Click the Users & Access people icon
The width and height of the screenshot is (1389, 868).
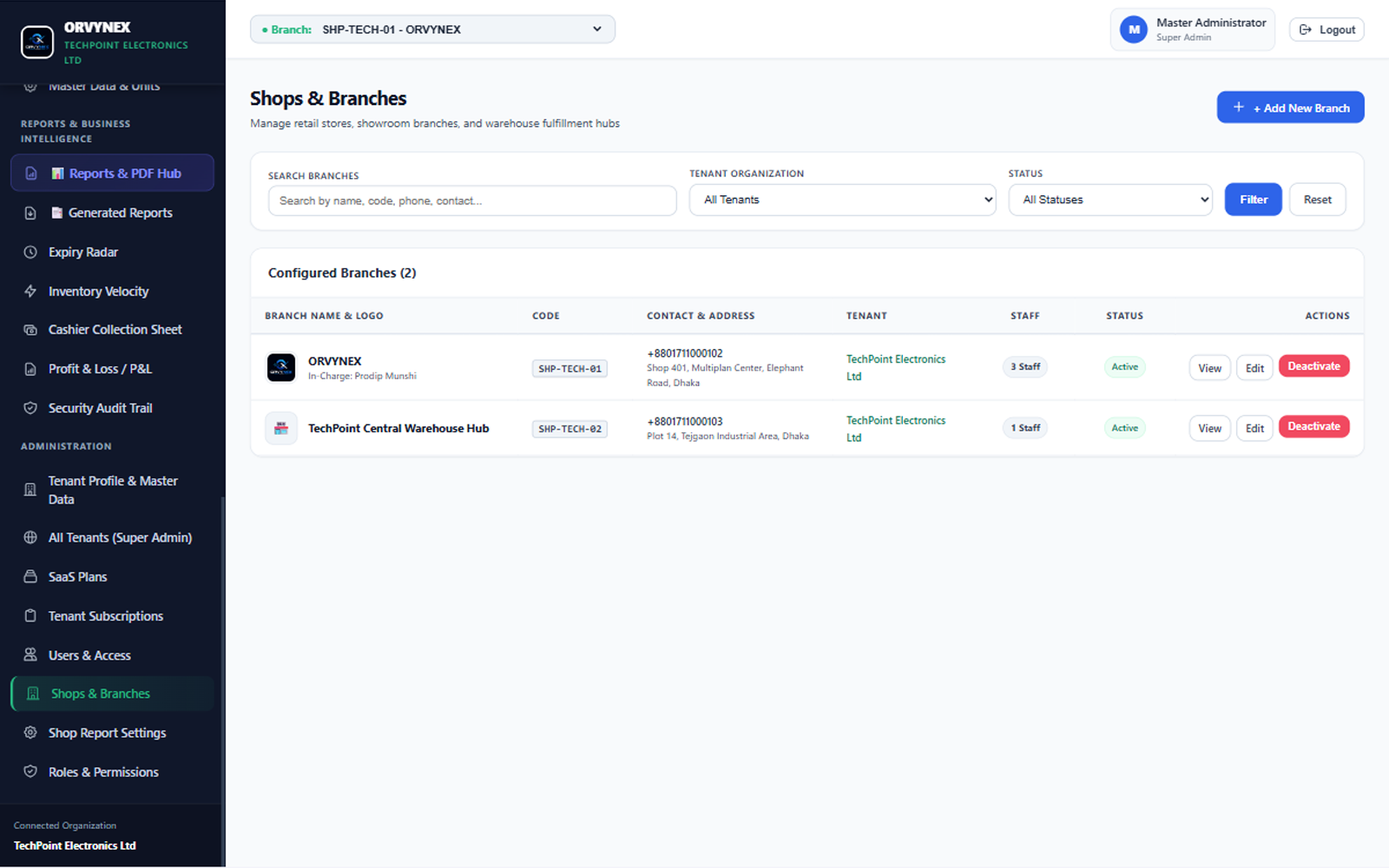pos(30,654)
